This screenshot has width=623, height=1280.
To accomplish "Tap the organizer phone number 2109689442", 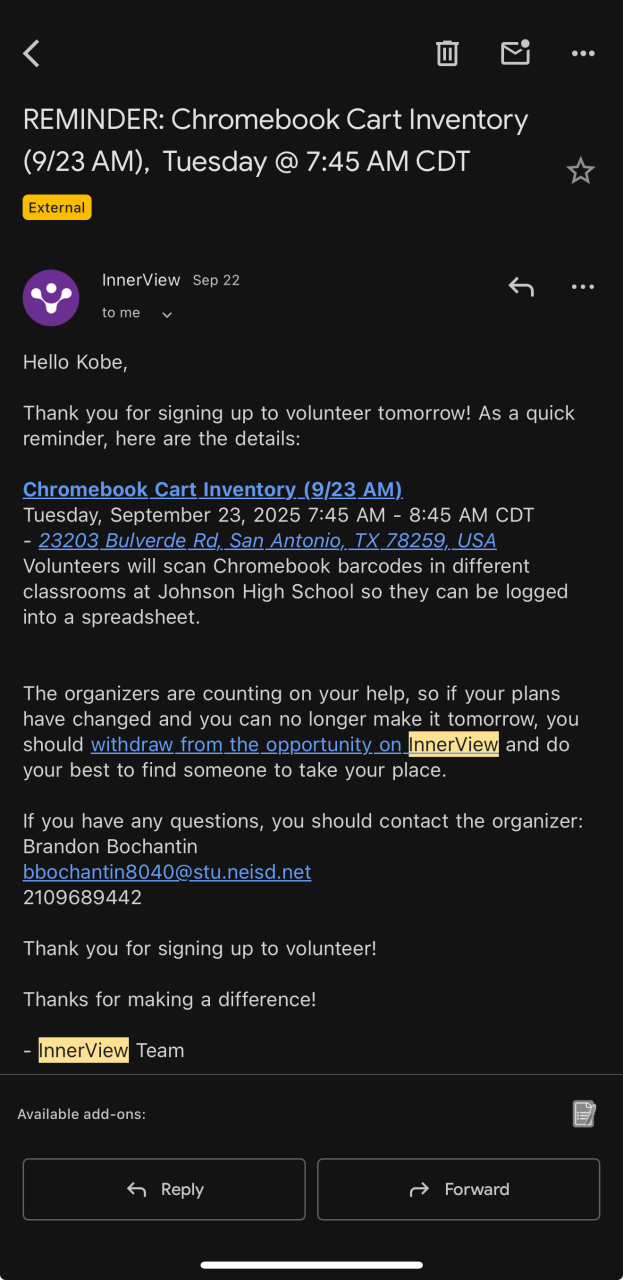I will click(82, 897).
